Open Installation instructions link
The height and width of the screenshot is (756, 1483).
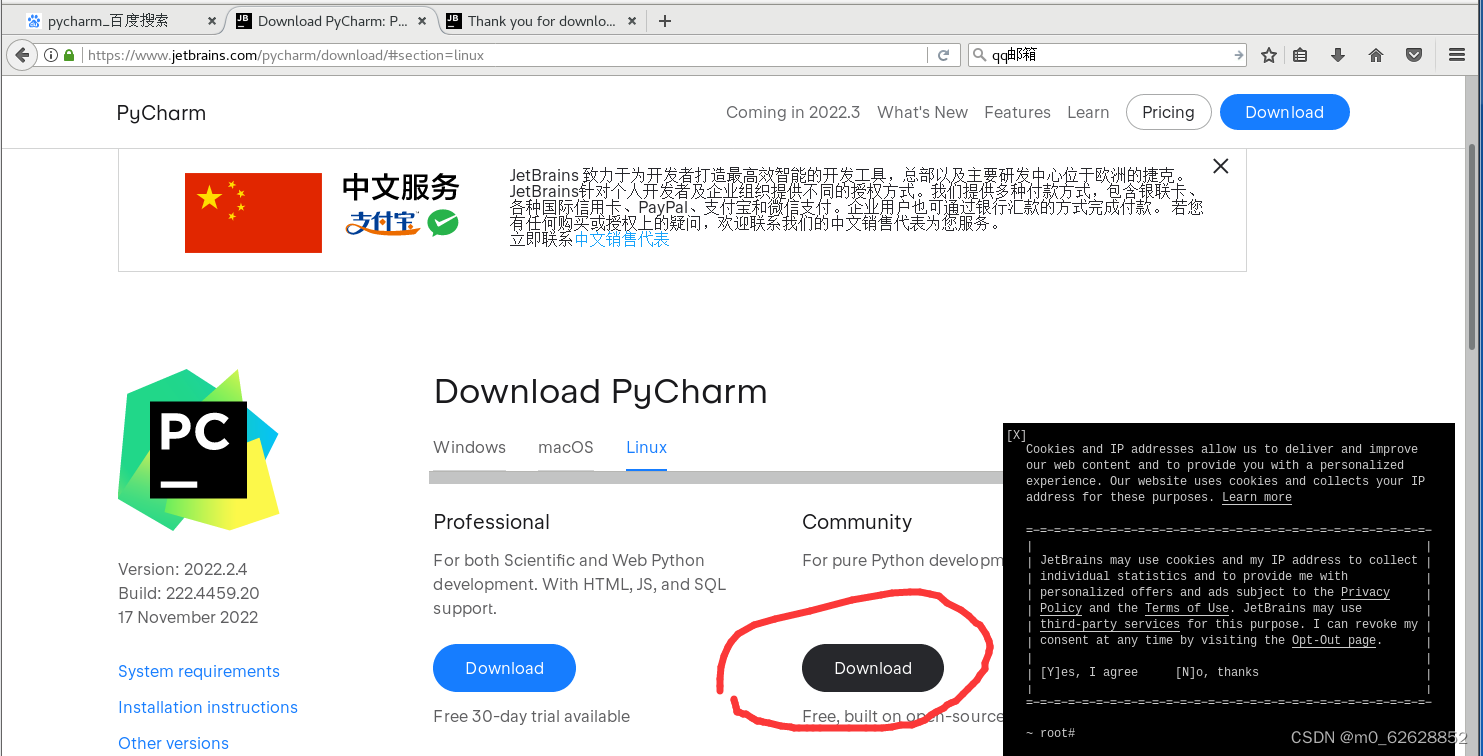(208, 707)
